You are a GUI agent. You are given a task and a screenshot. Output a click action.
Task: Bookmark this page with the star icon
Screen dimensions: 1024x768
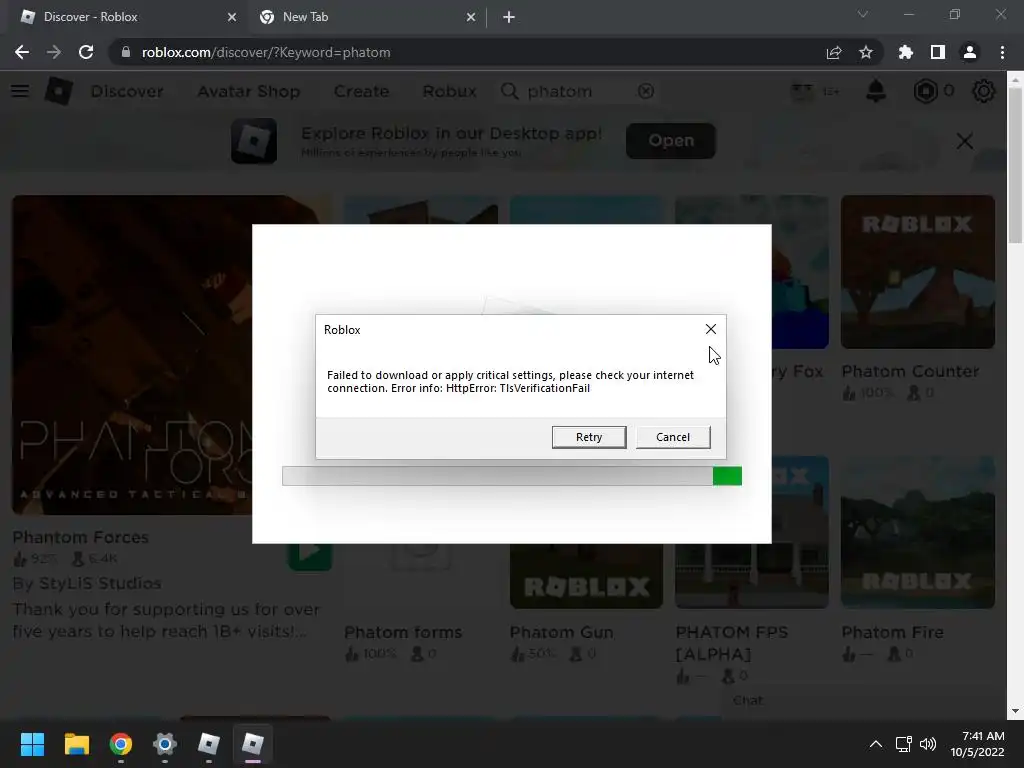pos(865,52)
